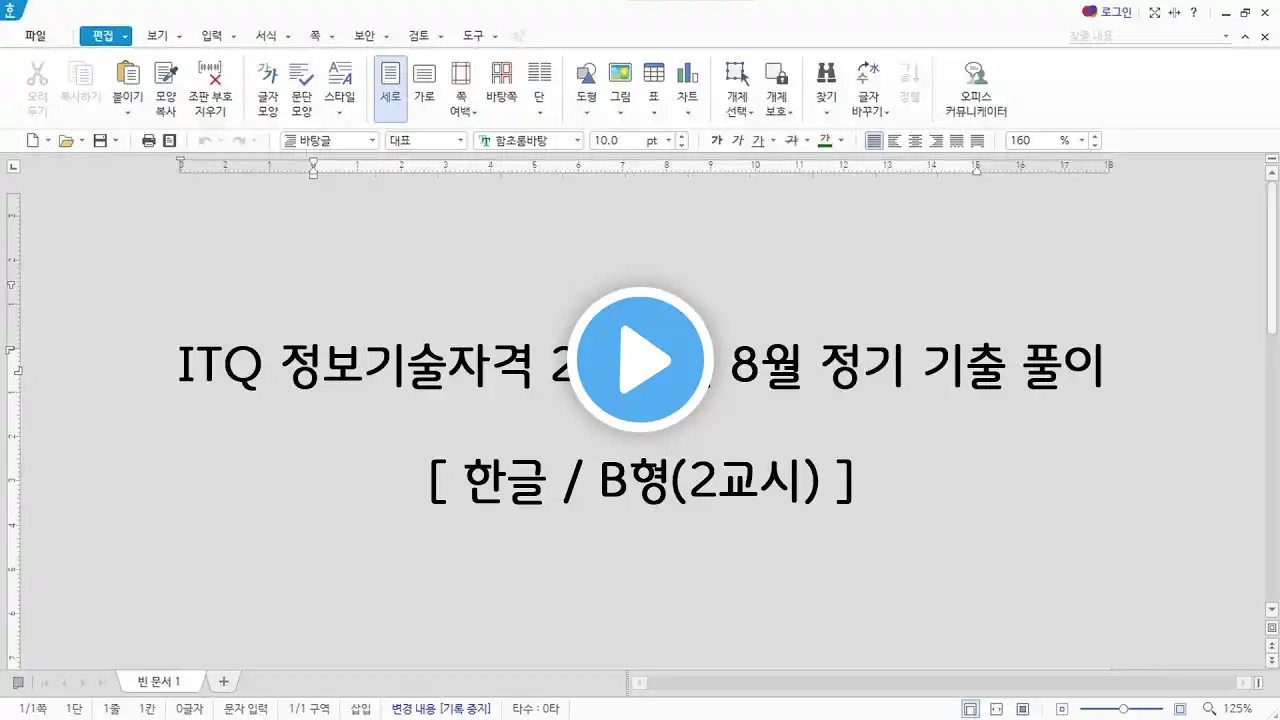Open the font size 10.0 pt dropdown
This screenshot has height=720, width=1280.
click(670, 141)
